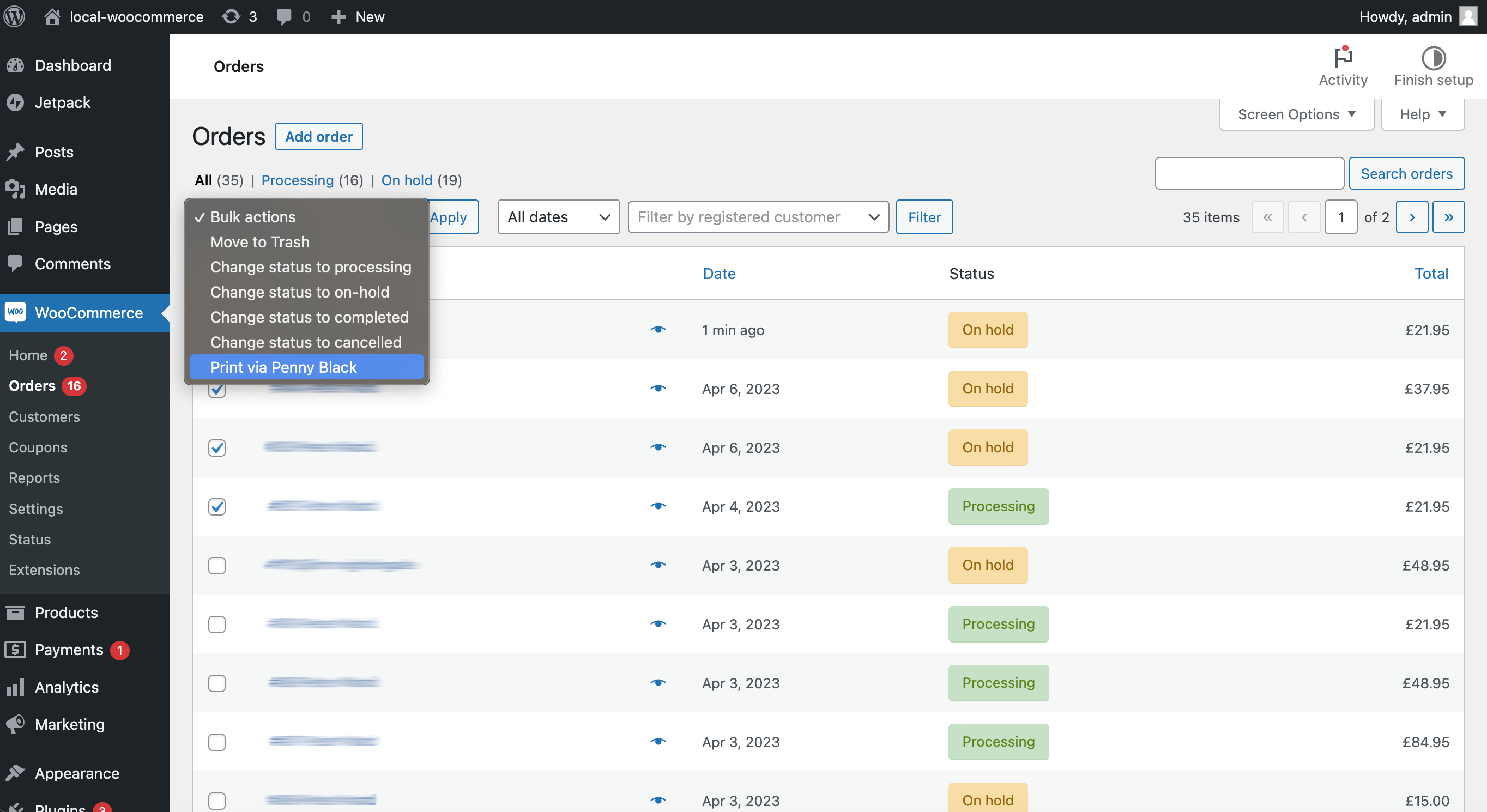Select the £48.95 Processing order checkbox

coord(217,683)
